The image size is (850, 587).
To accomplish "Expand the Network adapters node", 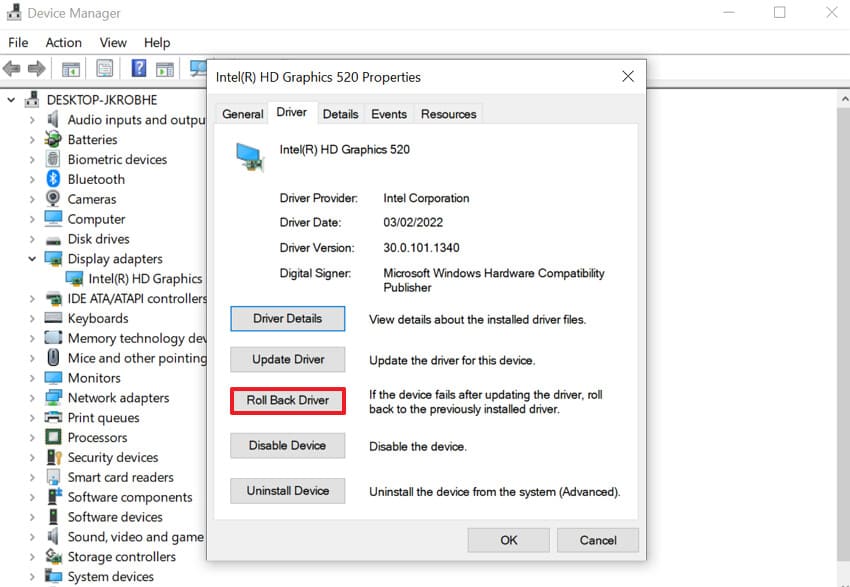I will [32, 398].
